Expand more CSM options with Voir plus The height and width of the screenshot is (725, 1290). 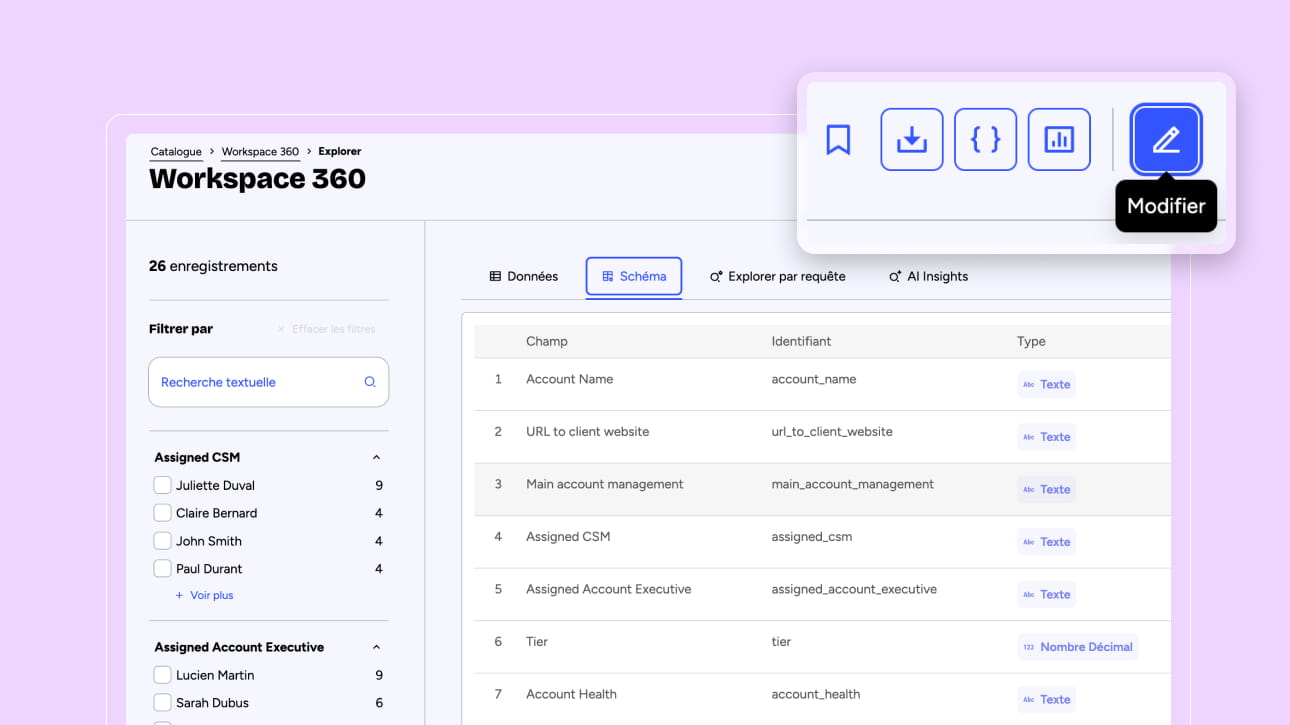(x=205, y=595)
